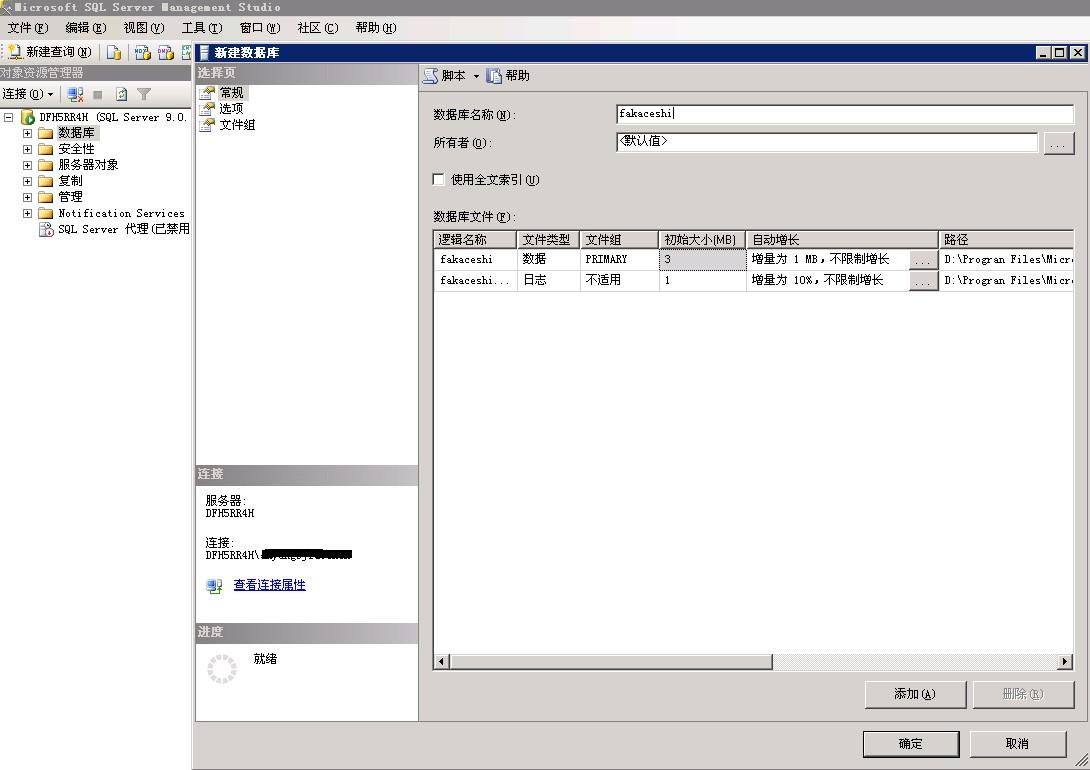Click the horizontal scrollbar thumb in file grid
This screenshot has width=1090, height=770.
610,662
